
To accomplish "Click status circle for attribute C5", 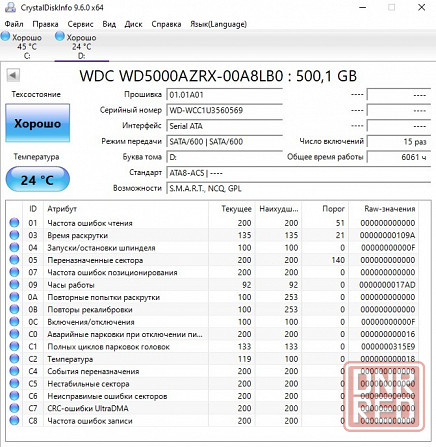I will 14,383.
